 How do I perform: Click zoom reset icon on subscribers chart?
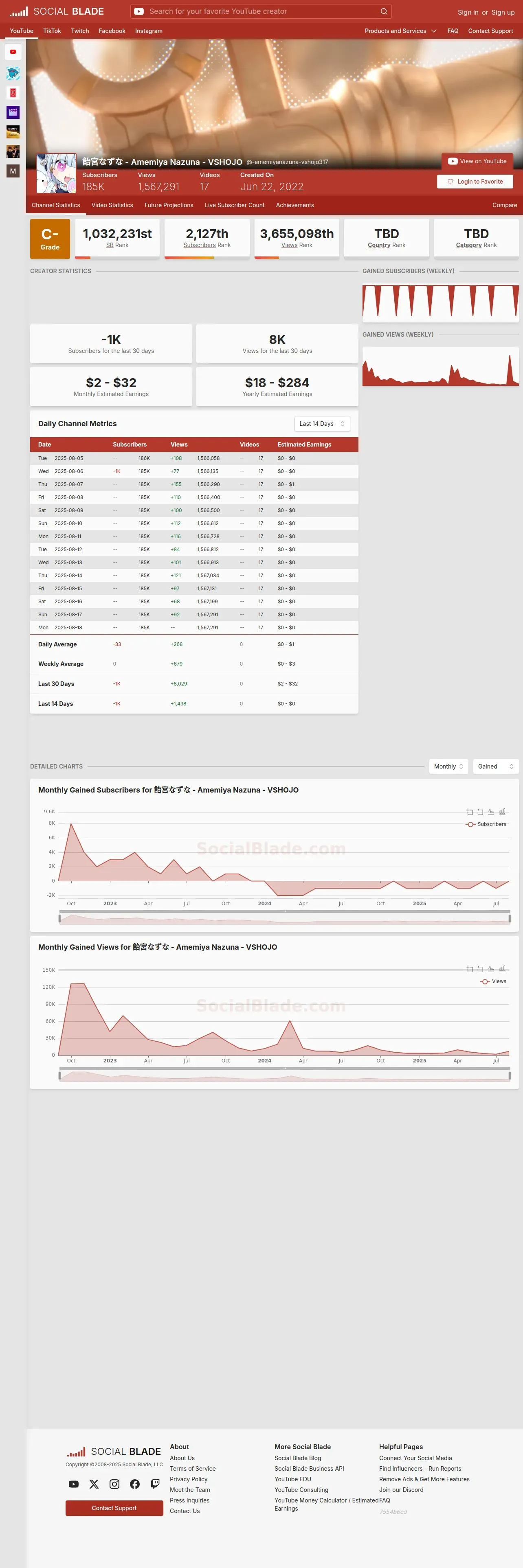coord(480,811)
